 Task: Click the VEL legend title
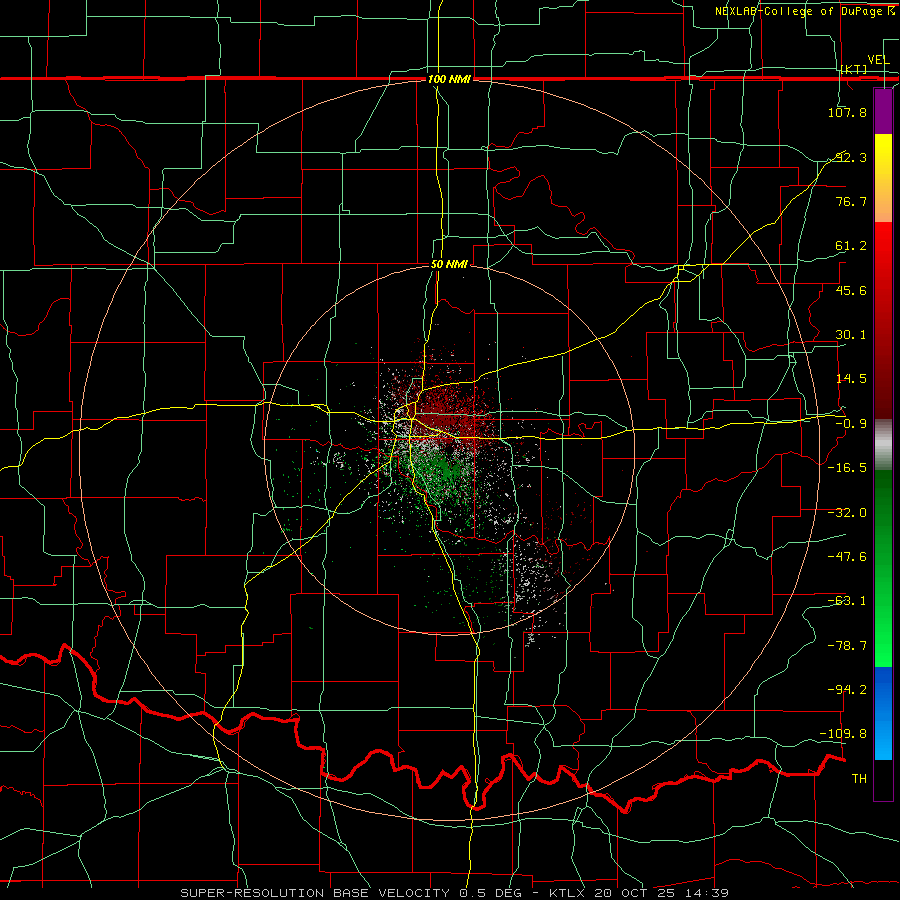point(878,60)
